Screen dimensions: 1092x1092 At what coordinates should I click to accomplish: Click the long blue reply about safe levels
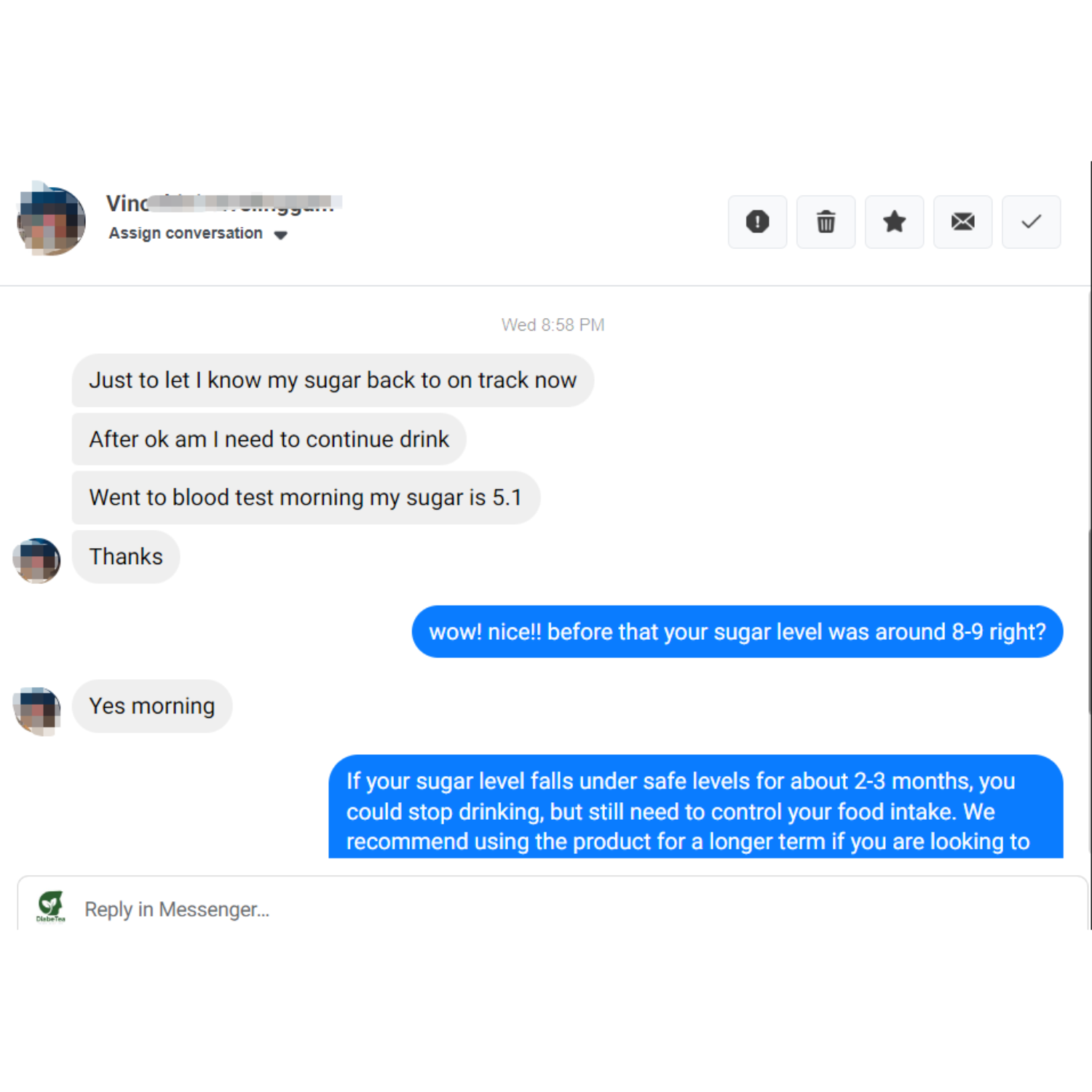click(696, 807)
